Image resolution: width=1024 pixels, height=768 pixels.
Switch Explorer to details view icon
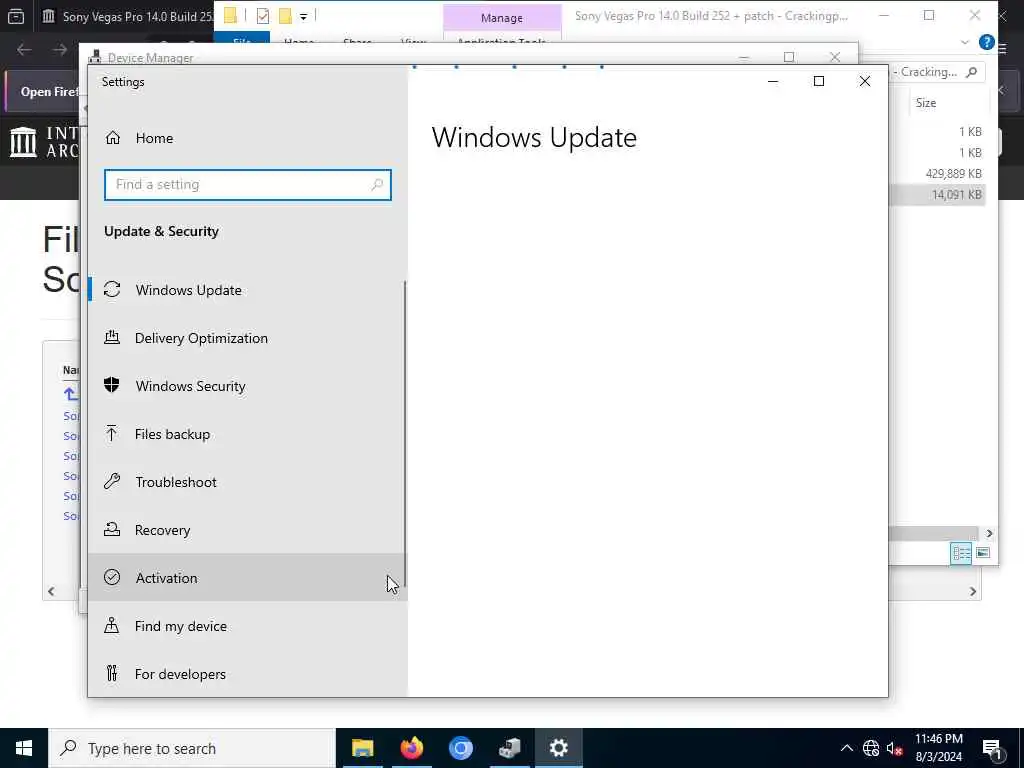click(x=961, y=553)
